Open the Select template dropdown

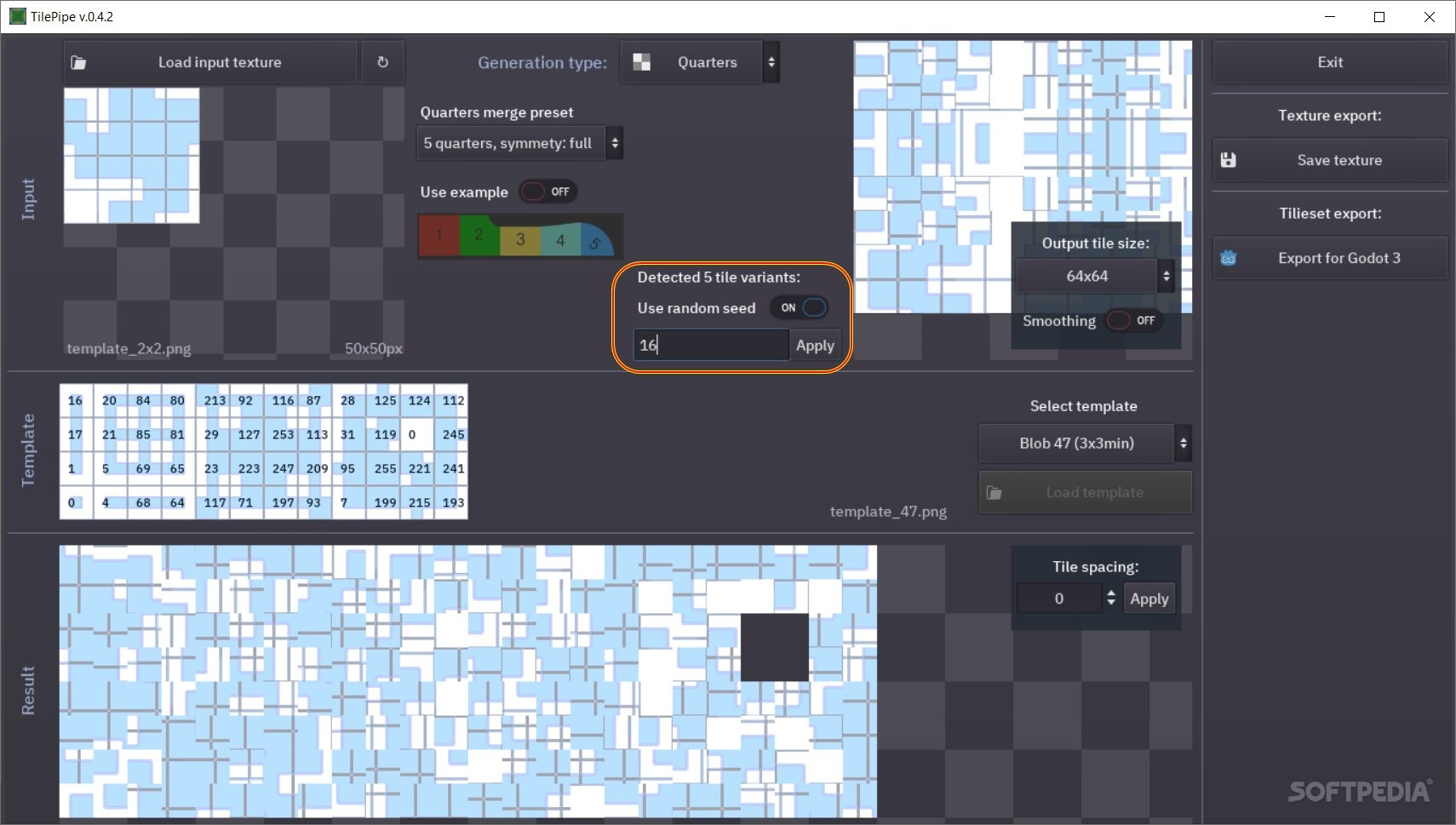click(1085, 443)
